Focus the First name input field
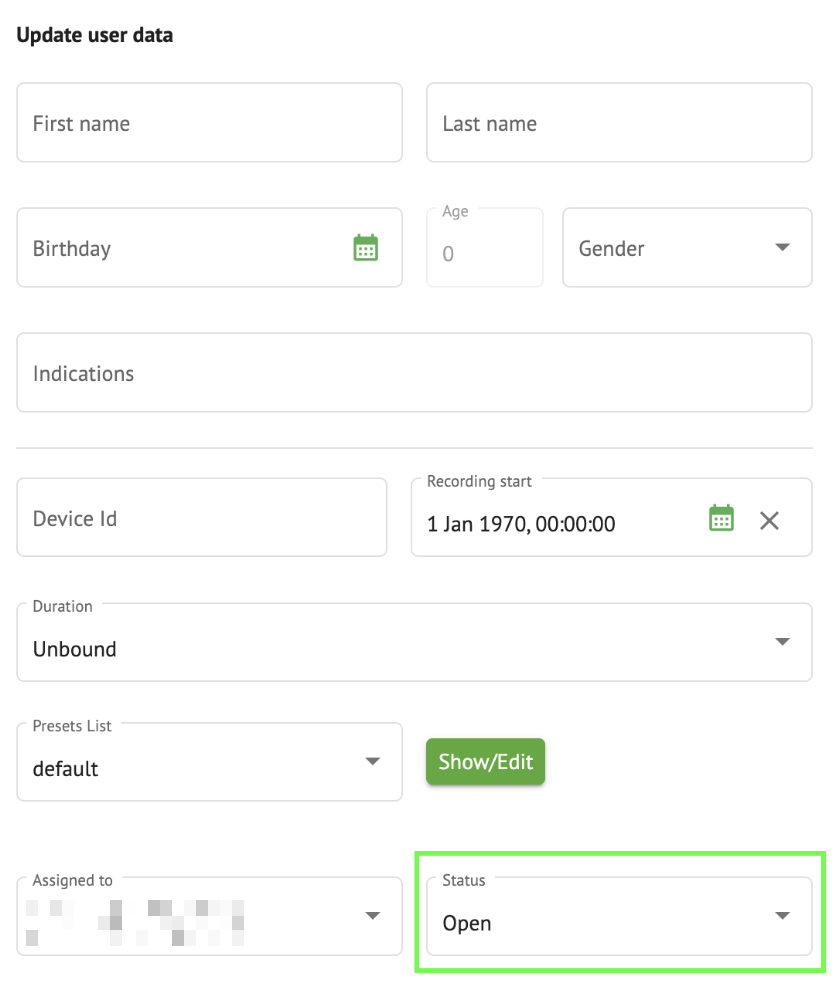 pyautogui.click(x=209, y=123)
